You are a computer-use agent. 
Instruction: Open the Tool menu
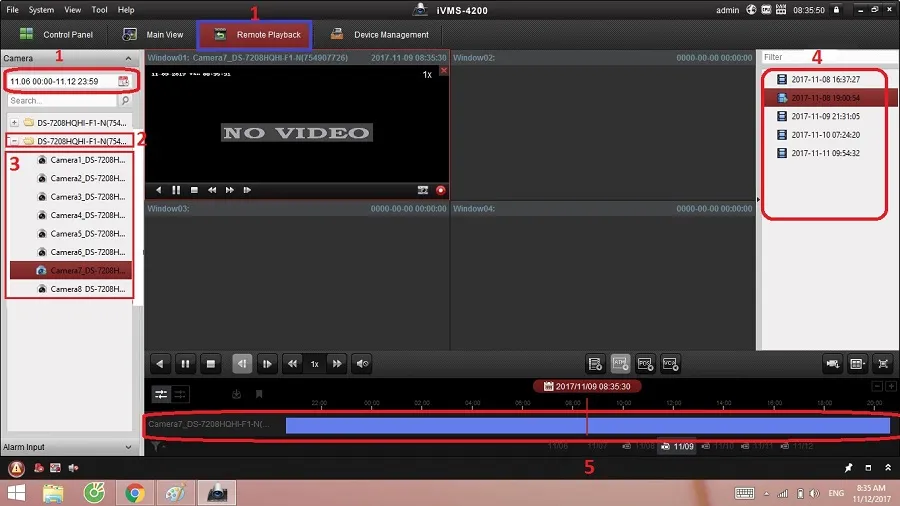[99, 10]
